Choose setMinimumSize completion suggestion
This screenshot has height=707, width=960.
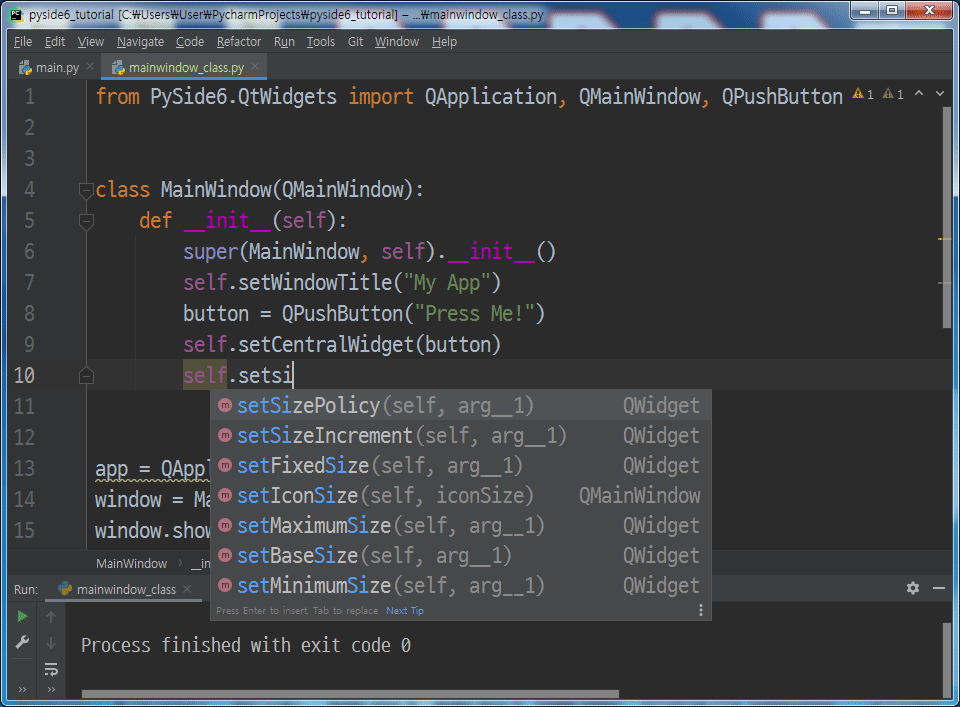[x=460, y=585]
